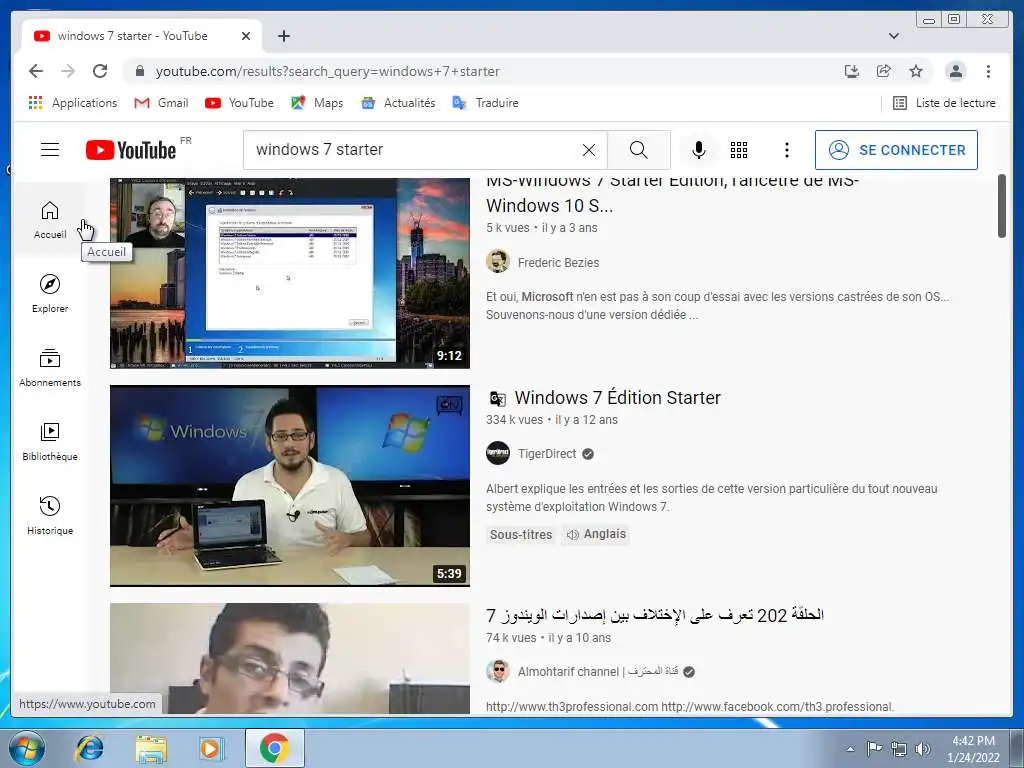The width and height of the screenshot is (1024, 768).
Task: Open Windows Explorer folder in taskbar
Action: 151,748
